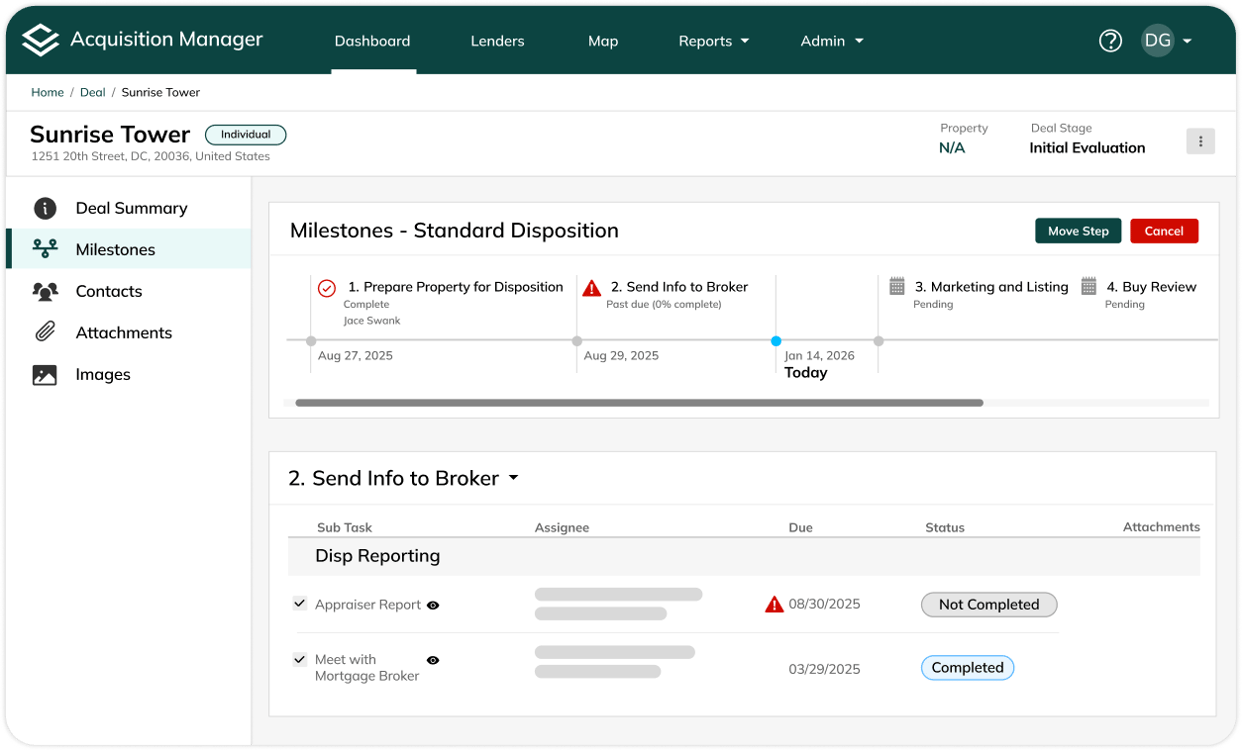
Task: Open the help question mark icon
Action: (x=1110, y=41)
